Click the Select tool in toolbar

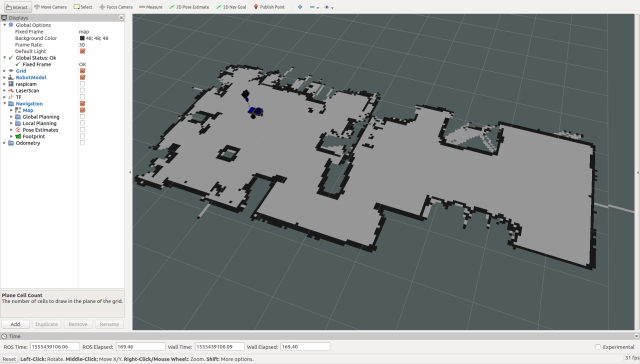[83, 7]
